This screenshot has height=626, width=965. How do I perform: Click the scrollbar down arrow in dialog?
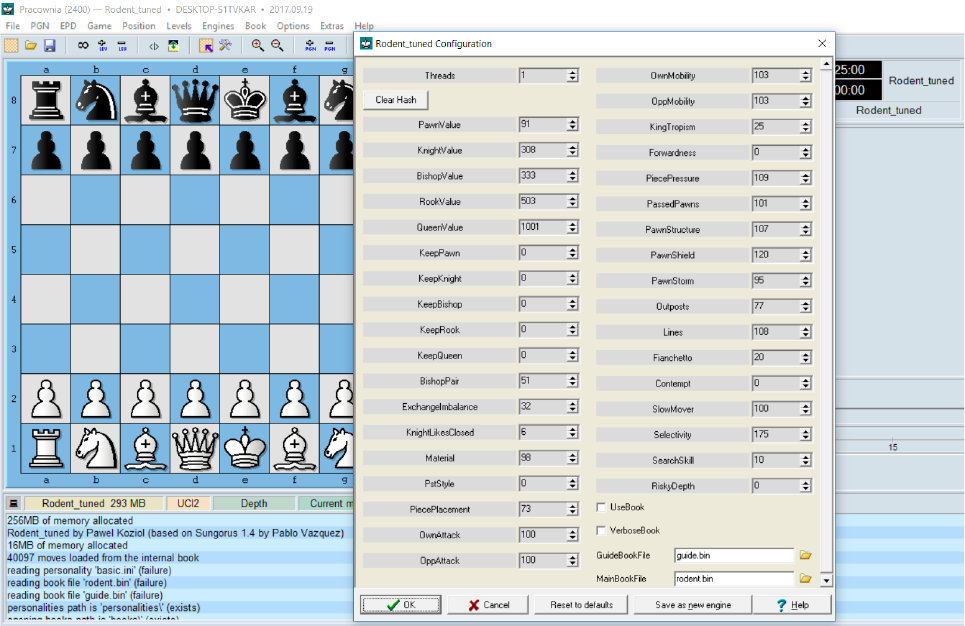(826, 580)
